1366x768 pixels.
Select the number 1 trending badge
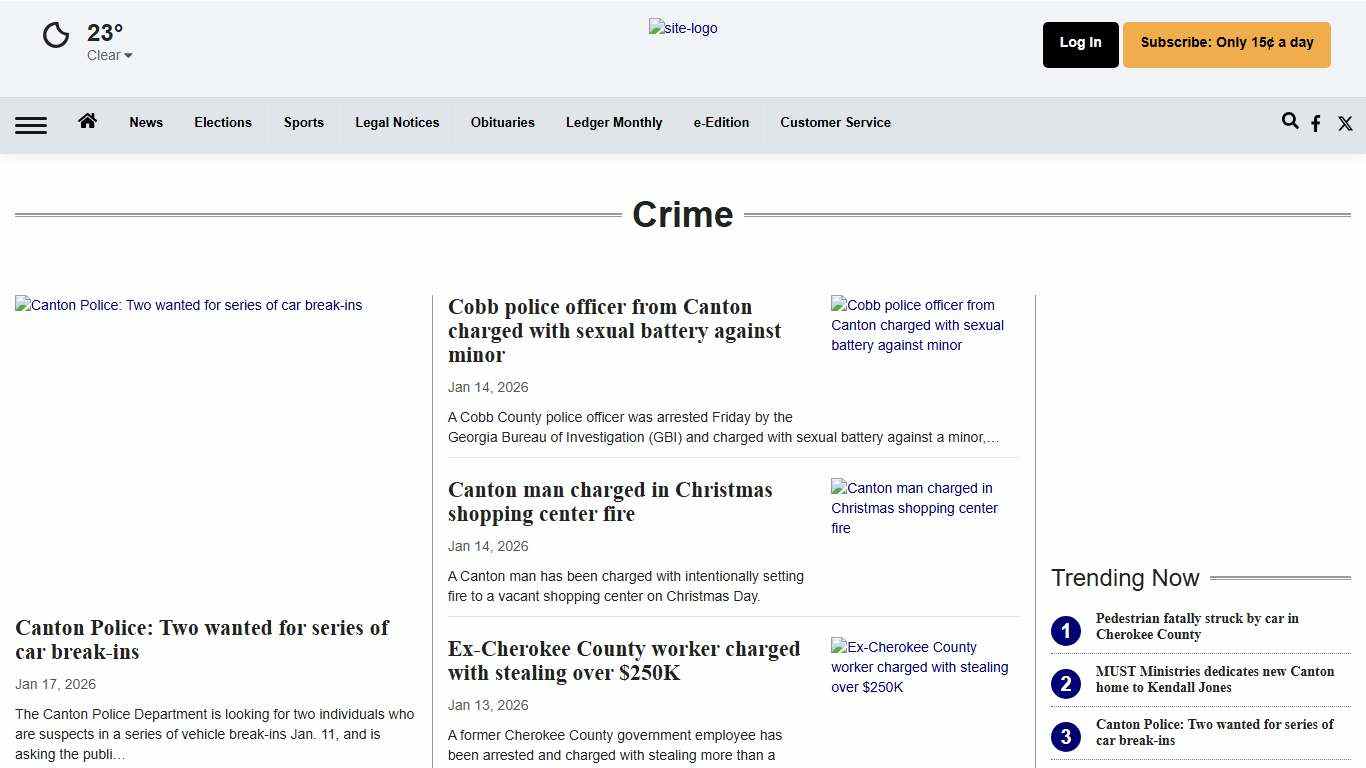tap(1066, 630)
